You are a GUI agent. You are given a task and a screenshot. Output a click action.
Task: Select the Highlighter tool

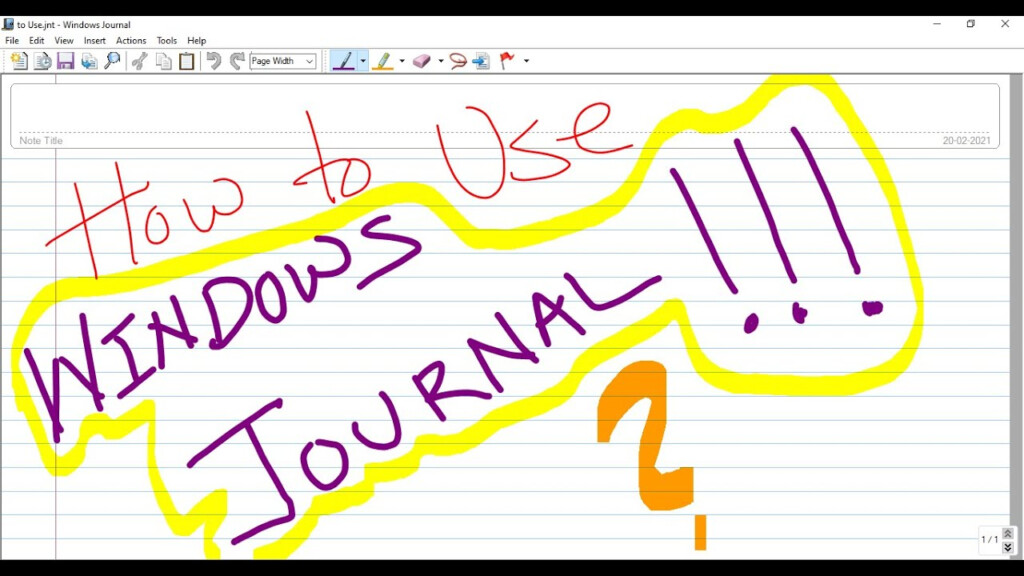pos(383,61)
